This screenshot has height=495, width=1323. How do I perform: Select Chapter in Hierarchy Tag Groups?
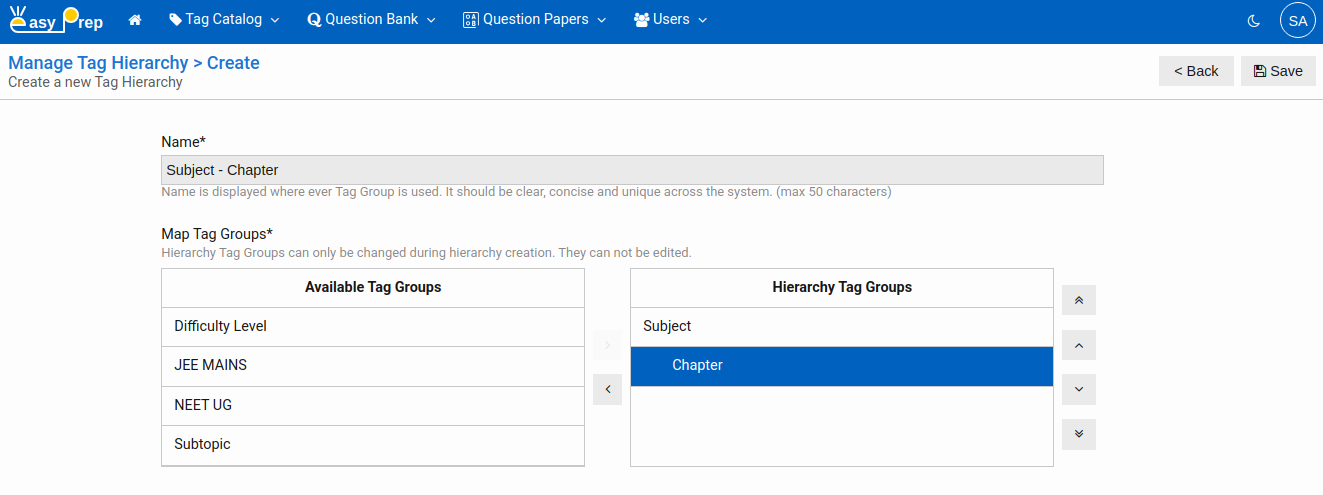coord(842,366)
